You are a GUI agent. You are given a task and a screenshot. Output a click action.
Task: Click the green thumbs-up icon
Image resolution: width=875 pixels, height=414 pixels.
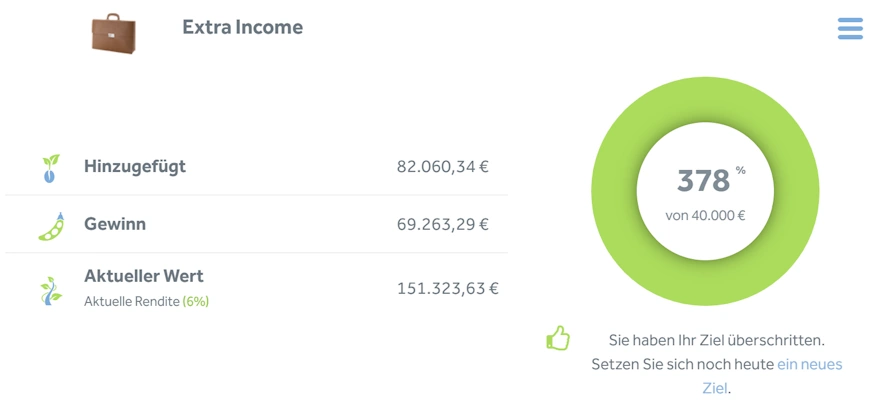point(558,339)
